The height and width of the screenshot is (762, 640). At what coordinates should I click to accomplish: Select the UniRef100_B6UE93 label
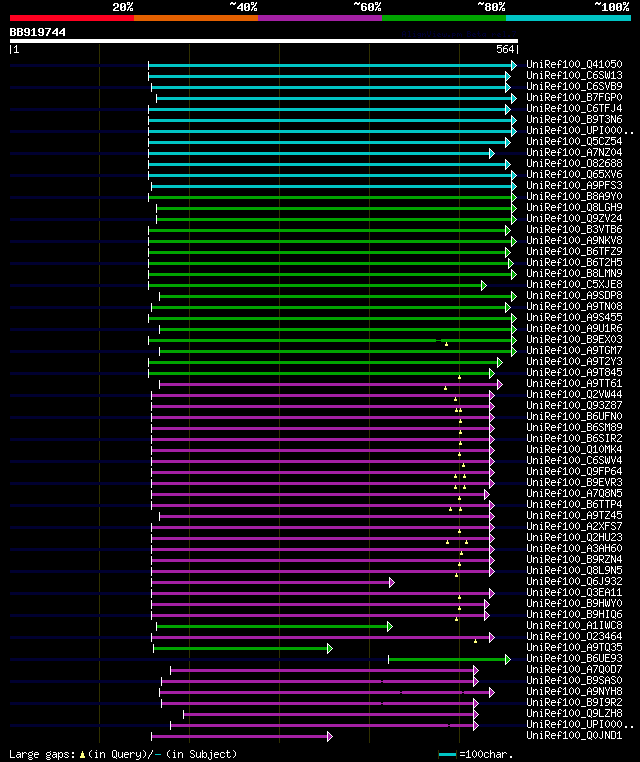[x=574, y=658]
